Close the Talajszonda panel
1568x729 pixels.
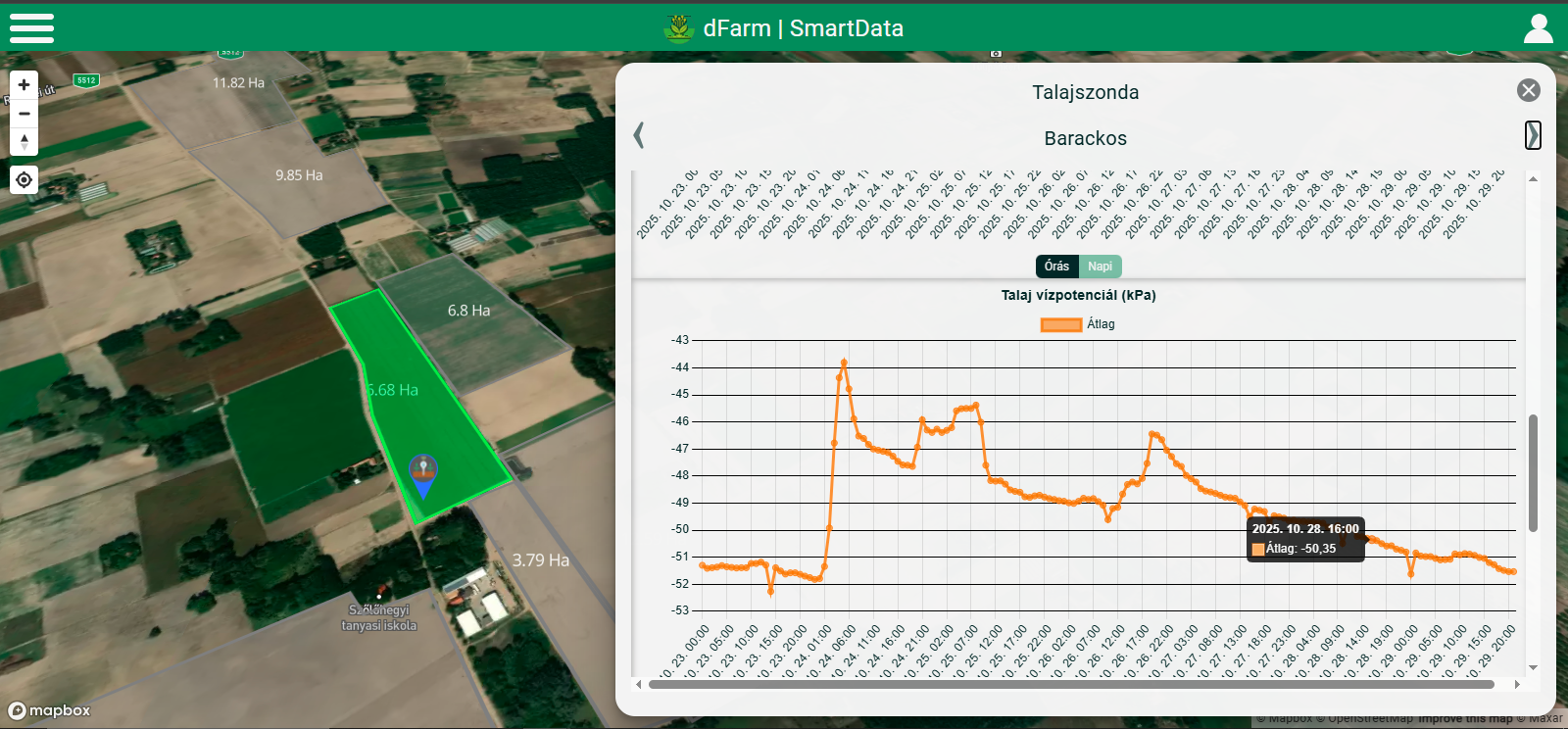[1528, 91]
